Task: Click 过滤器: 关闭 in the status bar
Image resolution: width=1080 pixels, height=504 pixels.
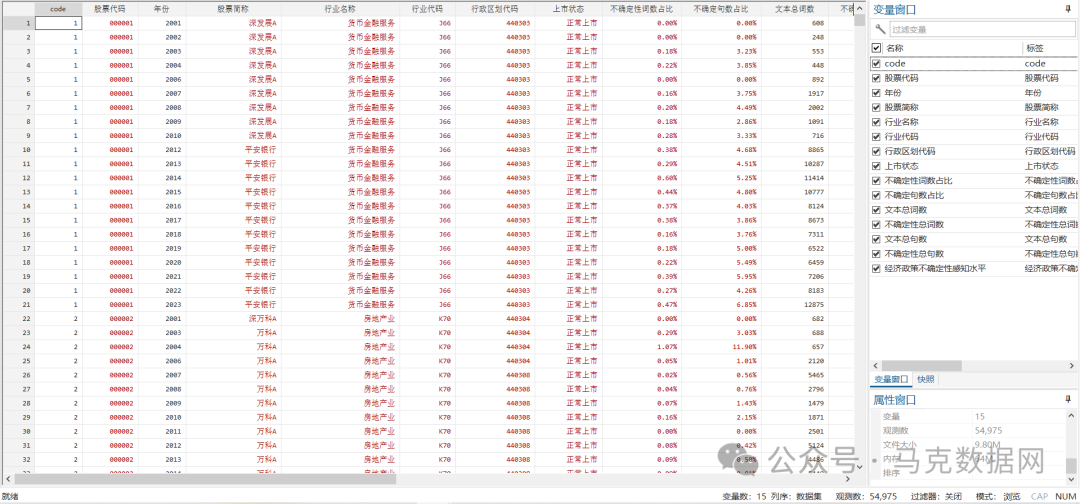Action: [936, 496]
